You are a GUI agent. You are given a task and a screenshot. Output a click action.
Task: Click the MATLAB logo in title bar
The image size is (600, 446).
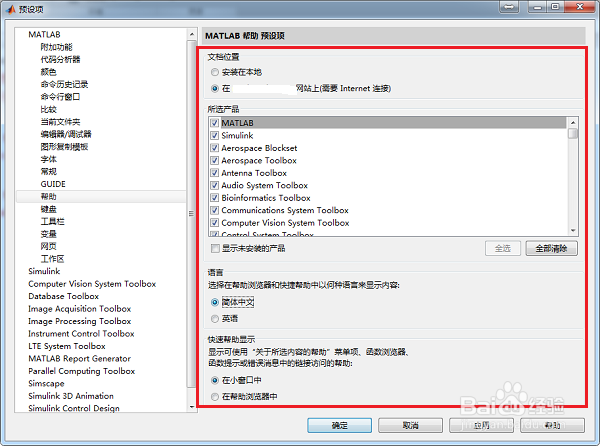(11, 9)
